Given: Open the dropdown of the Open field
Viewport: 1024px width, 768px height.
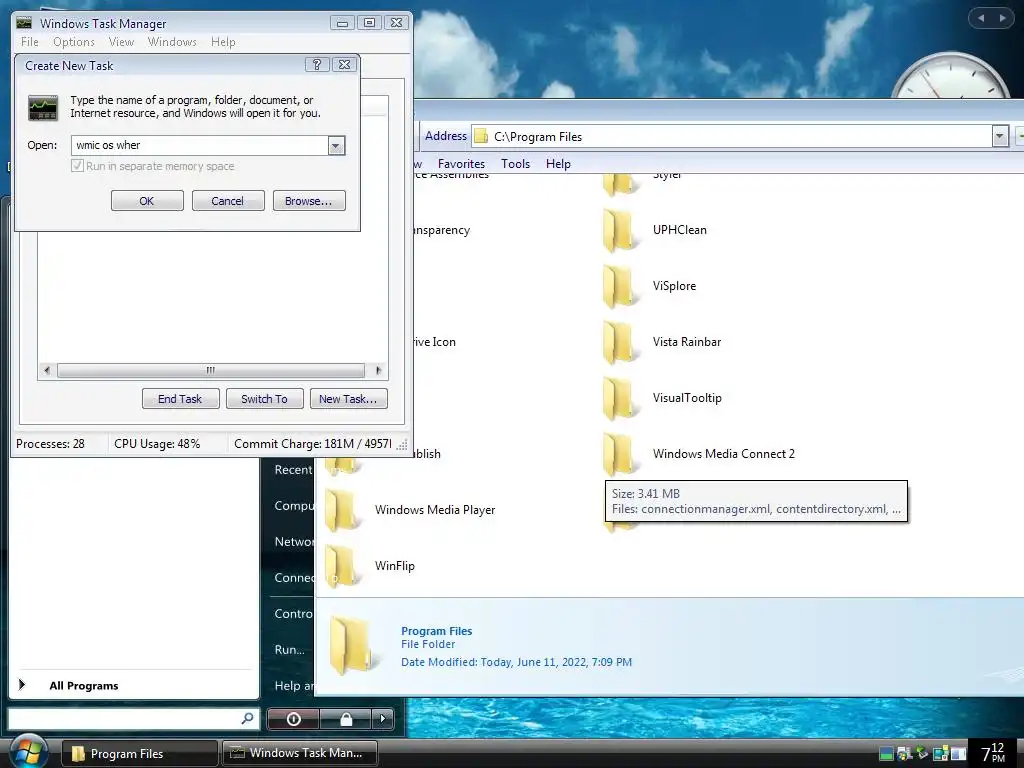Looking at the screenshot, I should [336, 146].
